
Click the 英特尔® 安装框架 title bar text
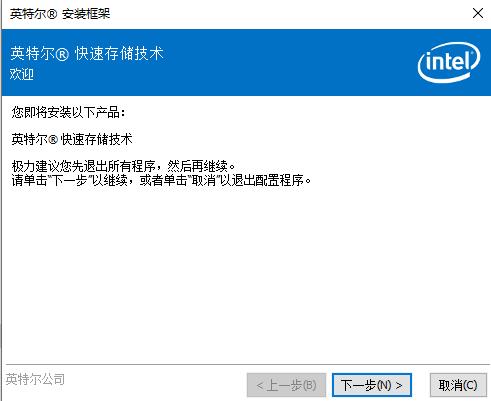(60, 14)
